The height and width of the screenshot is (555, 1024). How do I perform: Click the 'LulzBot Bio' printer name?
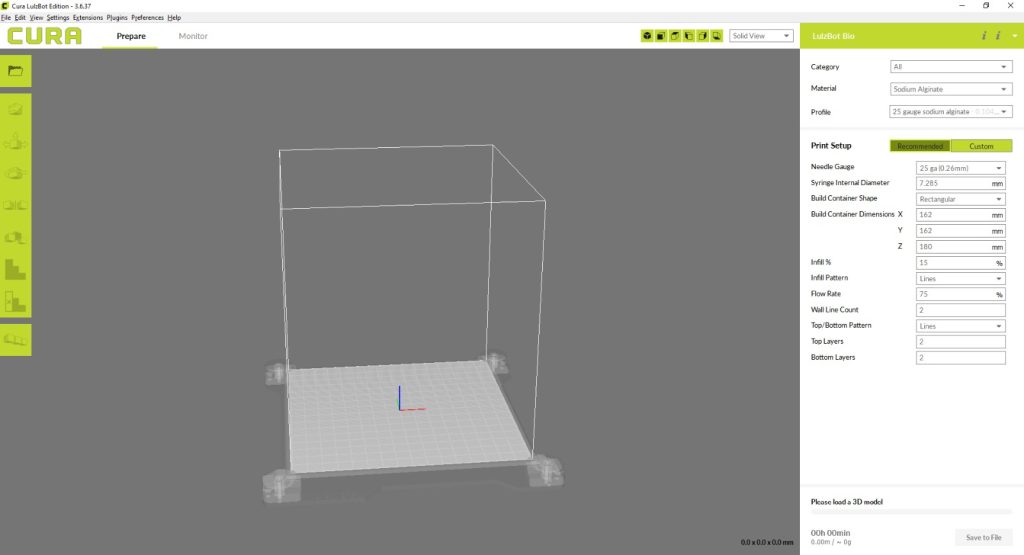[833, 36]
